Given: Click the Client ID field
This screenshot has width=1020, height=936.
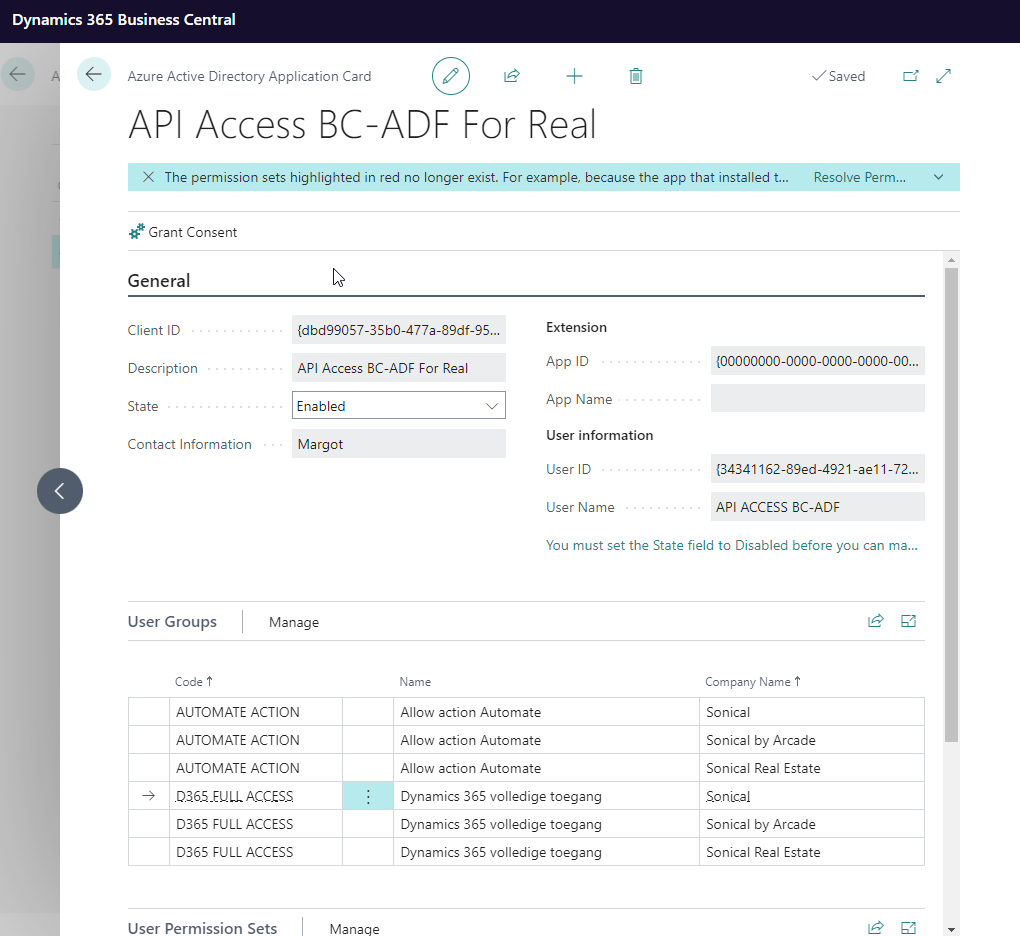Looking at the screenshot, I should [399, 330].
